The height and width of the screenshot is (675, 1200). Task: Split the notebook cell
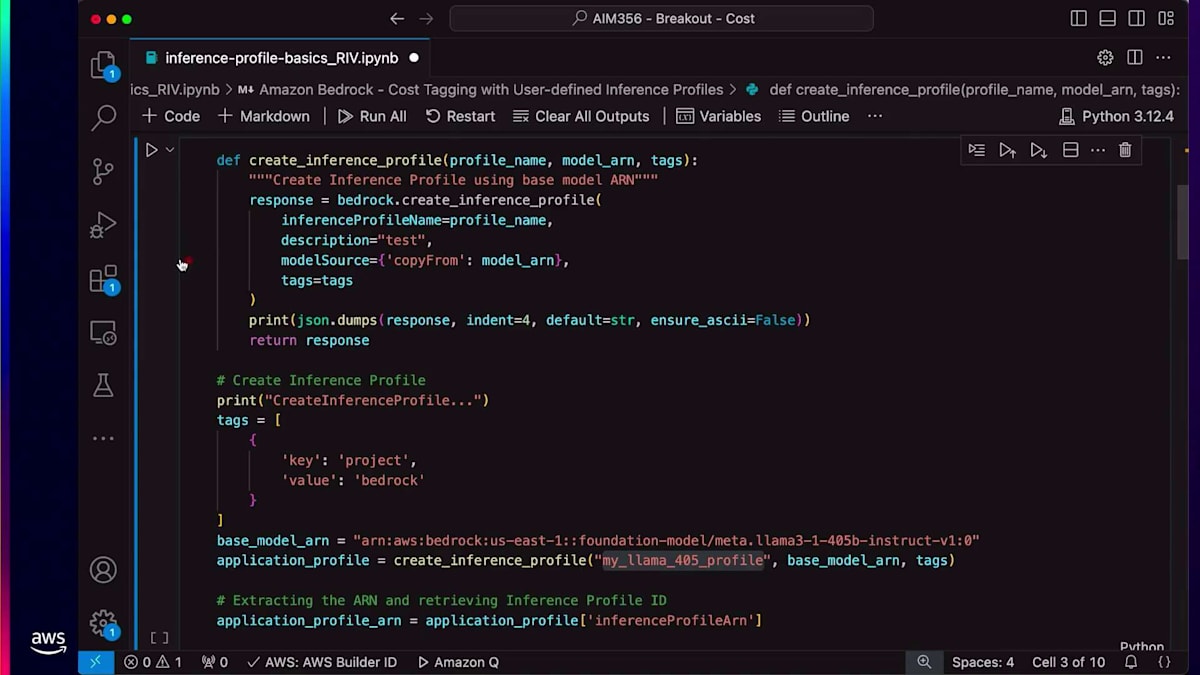click(x=1070, y=150)
